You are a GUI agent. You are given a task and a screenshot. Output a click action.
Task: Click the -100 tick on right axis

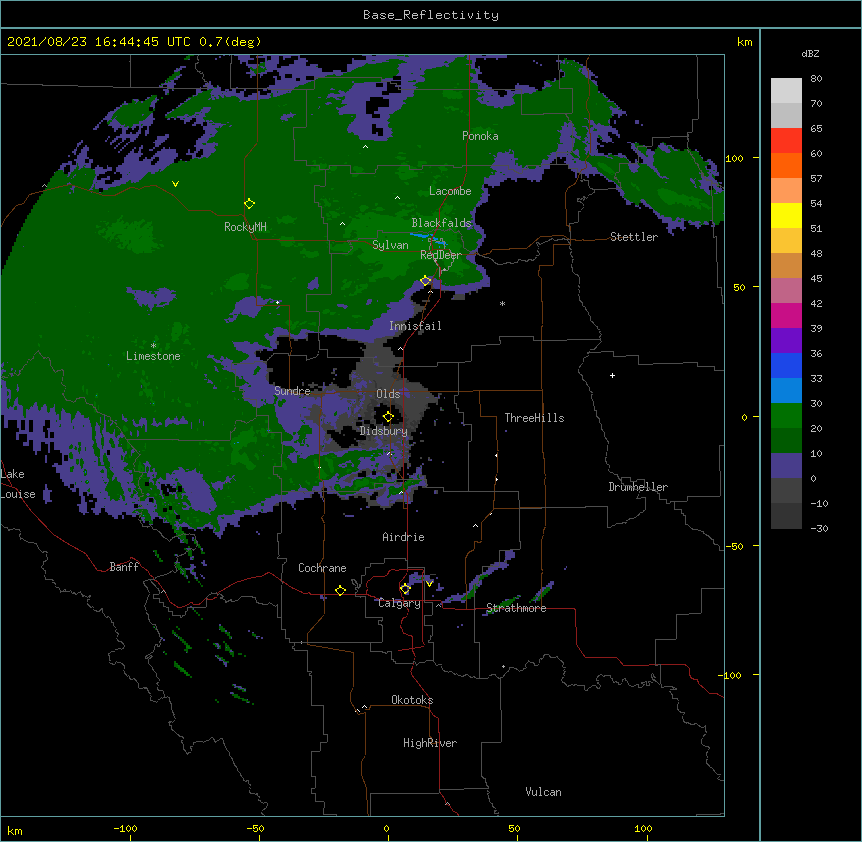click(x=730, y=675)
